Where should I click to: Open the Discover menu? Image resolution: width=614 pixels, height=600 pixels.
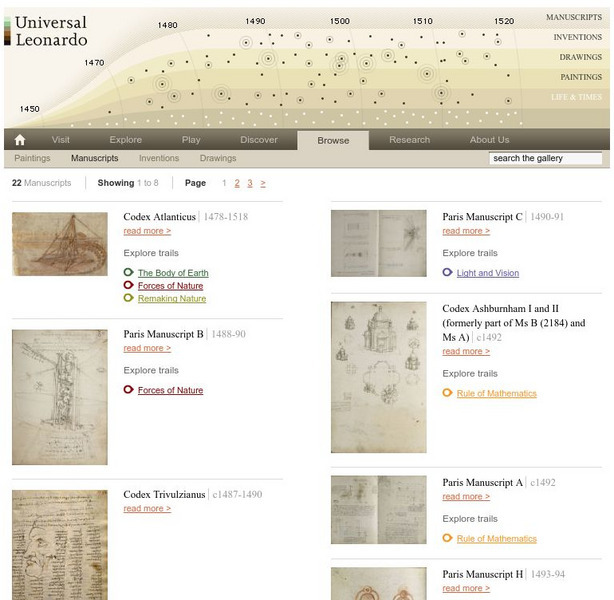pyautogui.click(x=259, y=140)
